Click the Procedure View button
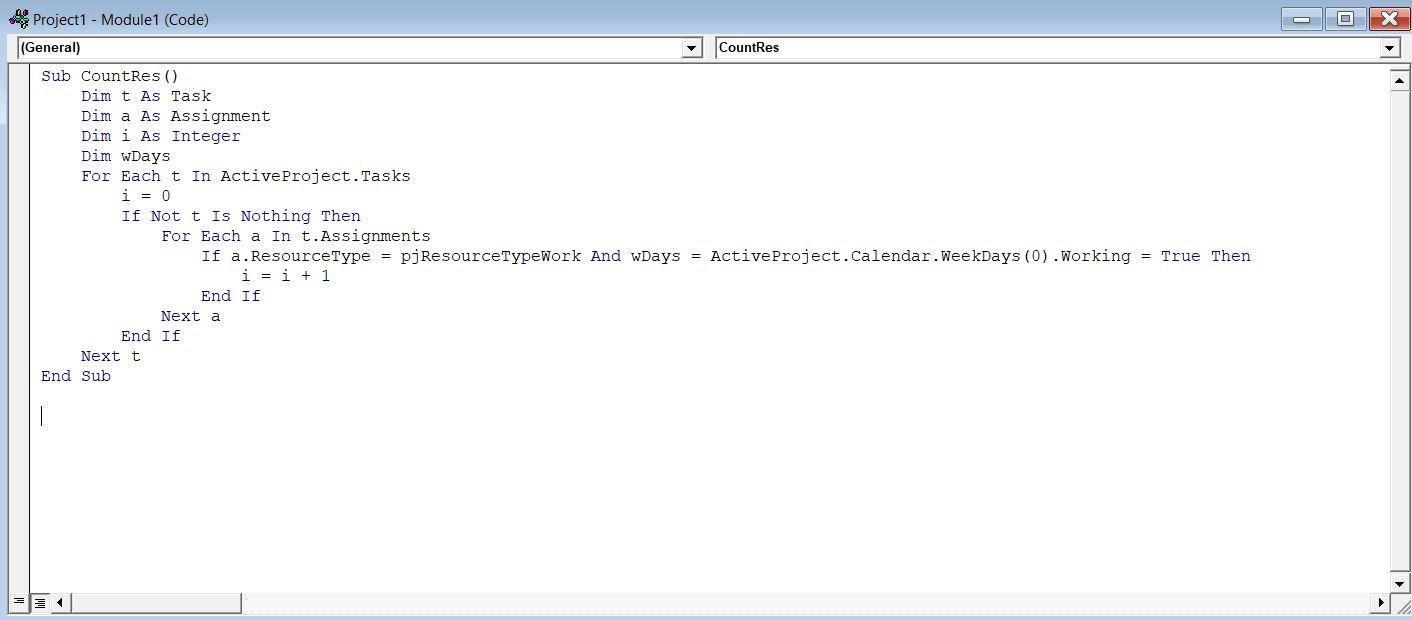The width and height of the screenshot is (1412, 620). (x=19, y=602)
